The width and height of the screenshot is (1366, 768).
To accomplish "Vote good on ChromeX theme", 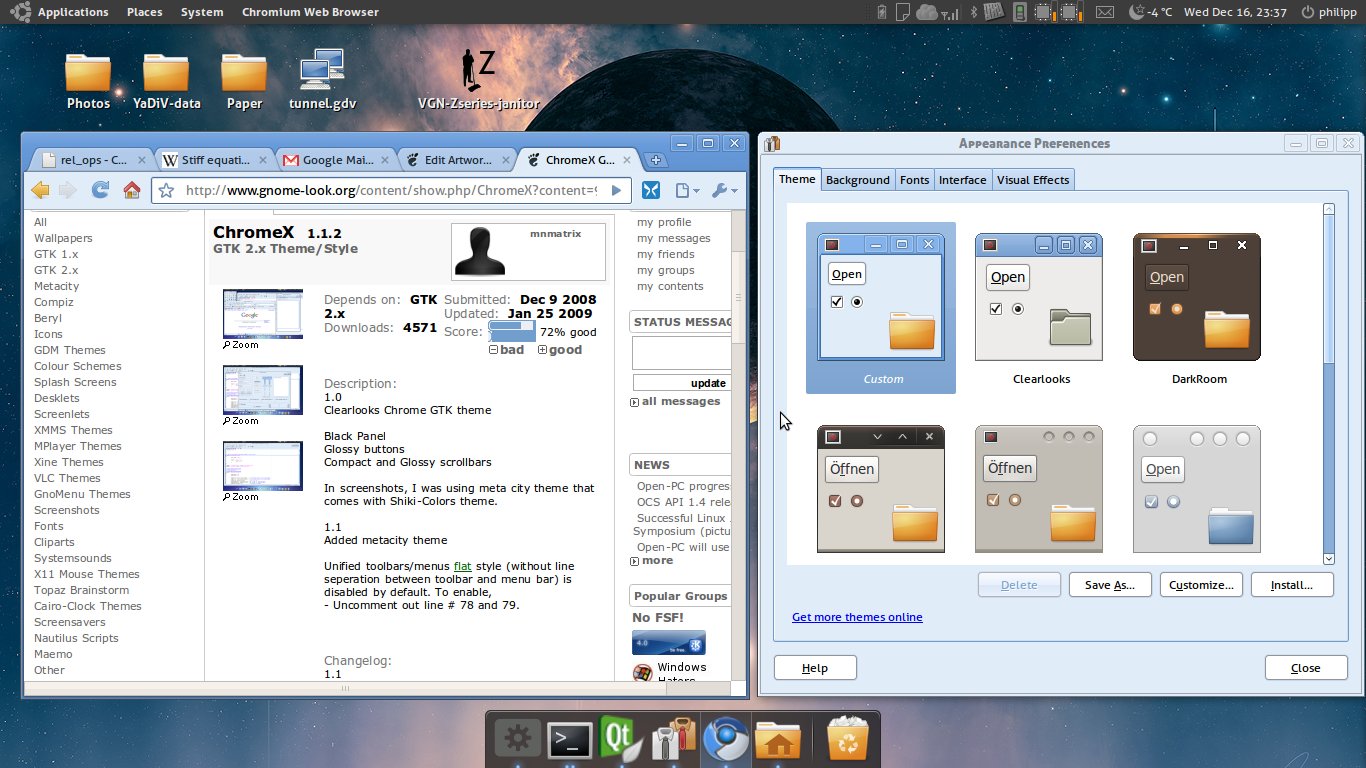I will pos(560,350).
